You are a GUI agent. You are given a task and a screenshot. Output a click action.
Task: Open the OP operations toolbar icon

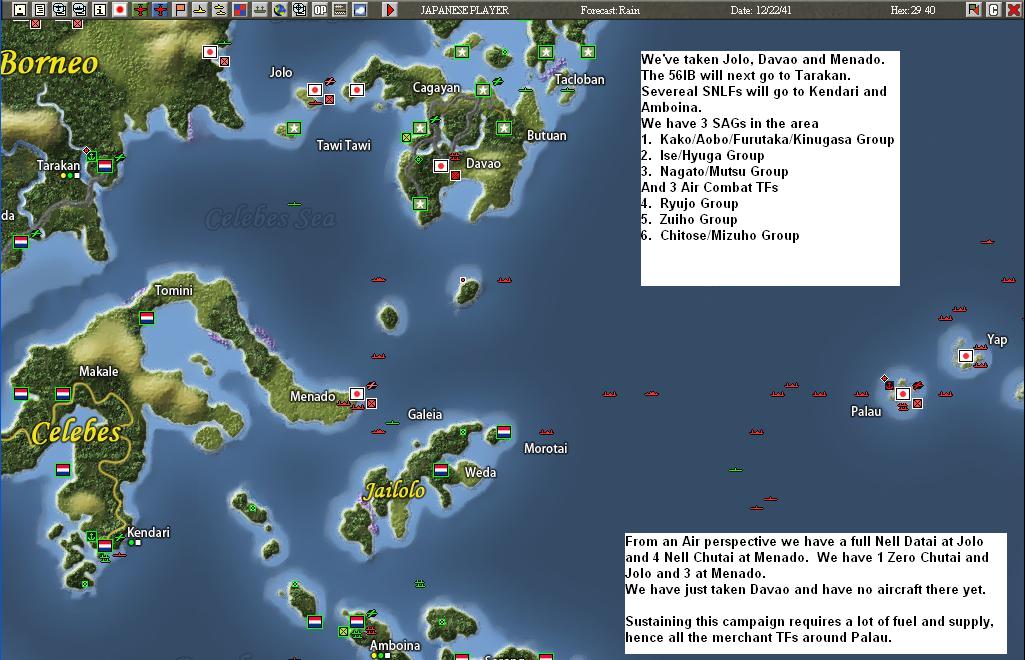[x=319, y=8]
